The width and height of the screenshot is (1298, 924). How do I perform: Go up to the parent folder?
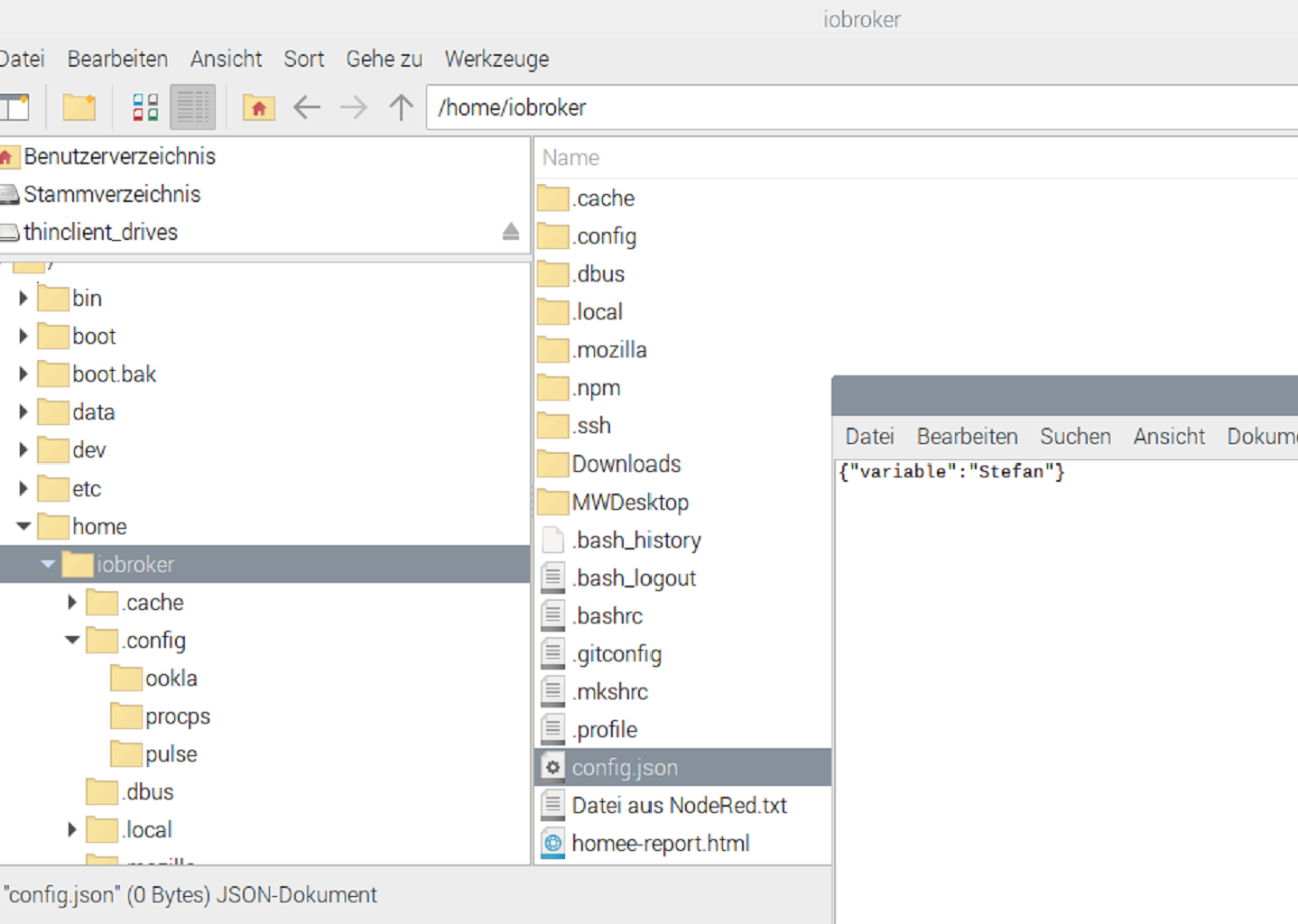click(x=401, y=107)
